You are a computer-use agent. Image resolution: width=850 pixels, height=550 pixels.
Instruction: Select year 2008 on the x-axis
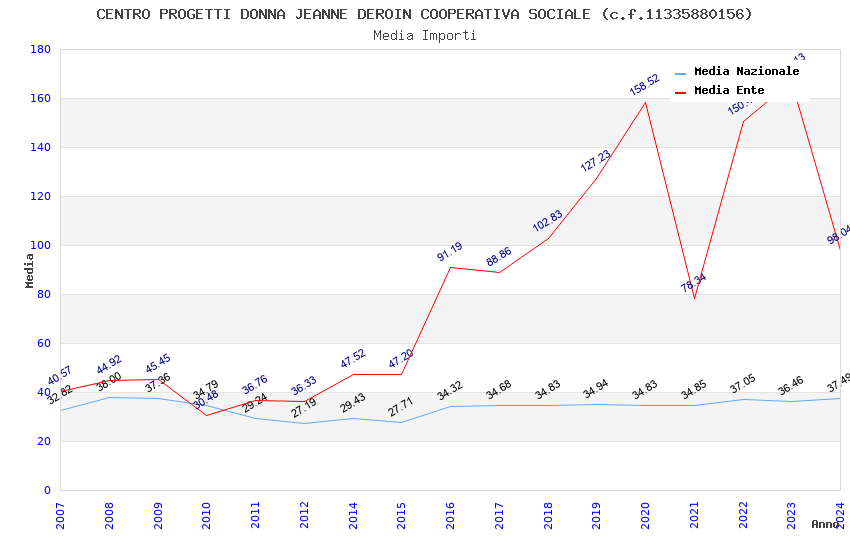[109, 515]
